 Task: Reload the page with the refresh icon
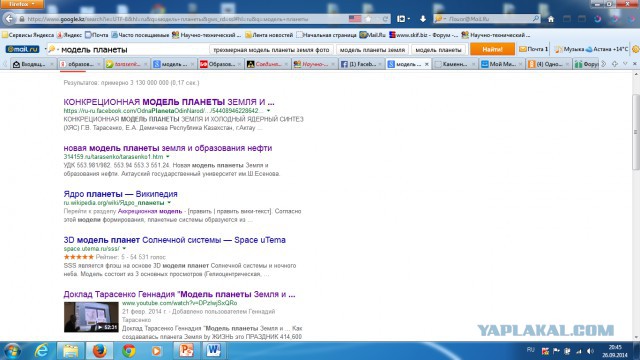tap(385, 19)
